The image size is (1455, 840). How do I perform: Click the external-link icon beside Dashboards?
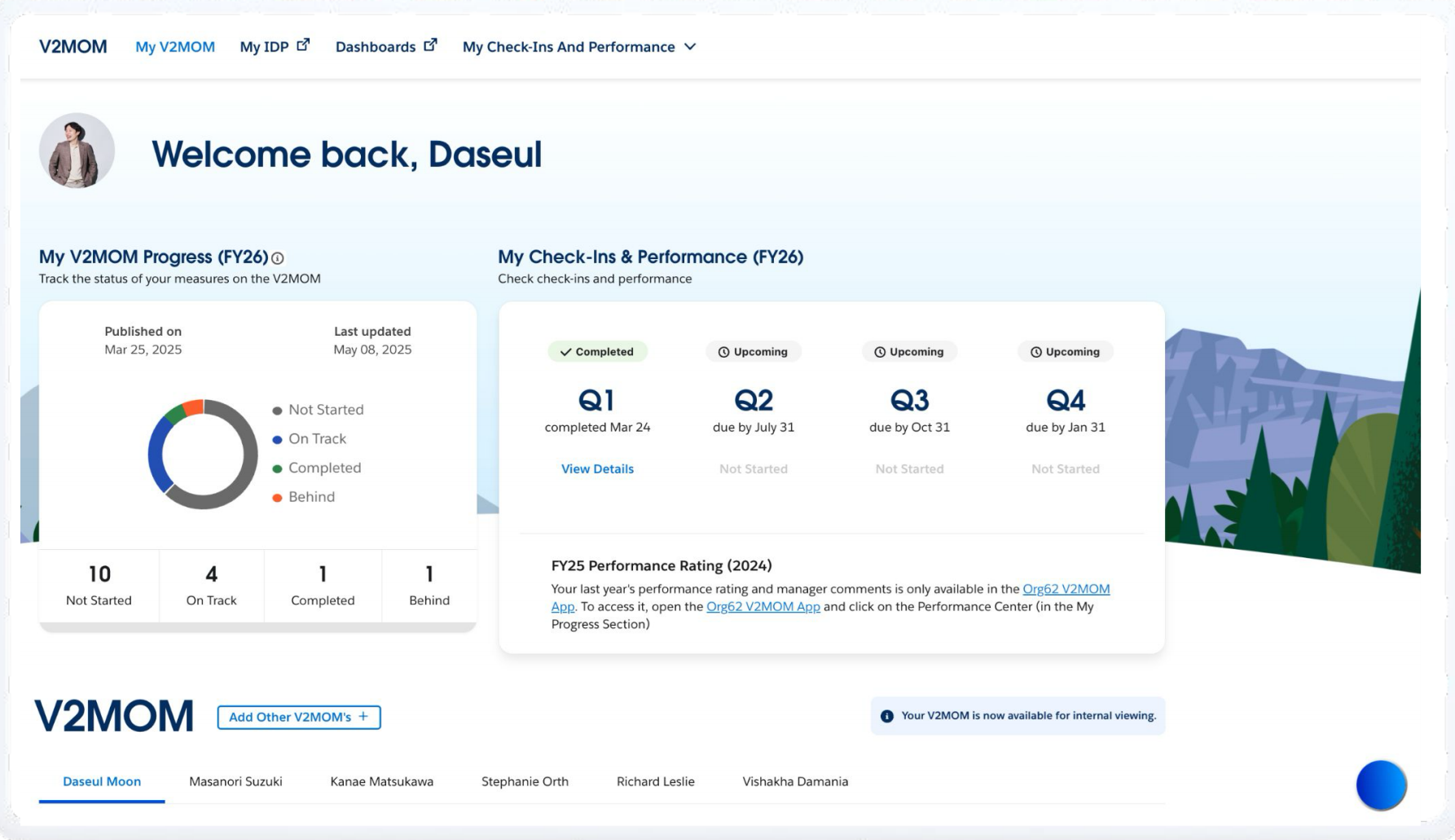[430, 45]
